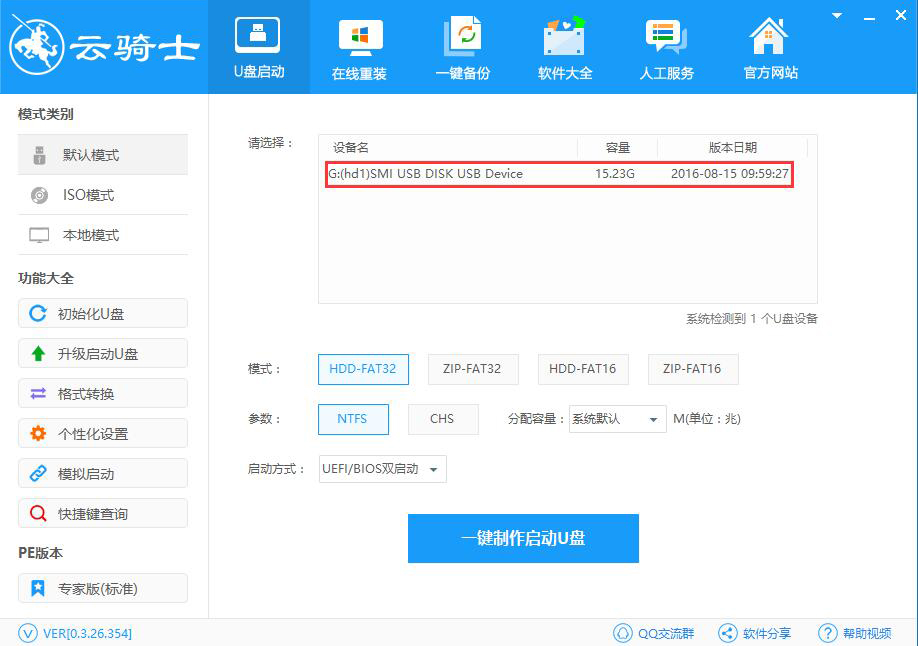The width and height of the screenshot is (918, 646).
Task: Click the QQ penguin icon in status bar
Action: [622, 633]
